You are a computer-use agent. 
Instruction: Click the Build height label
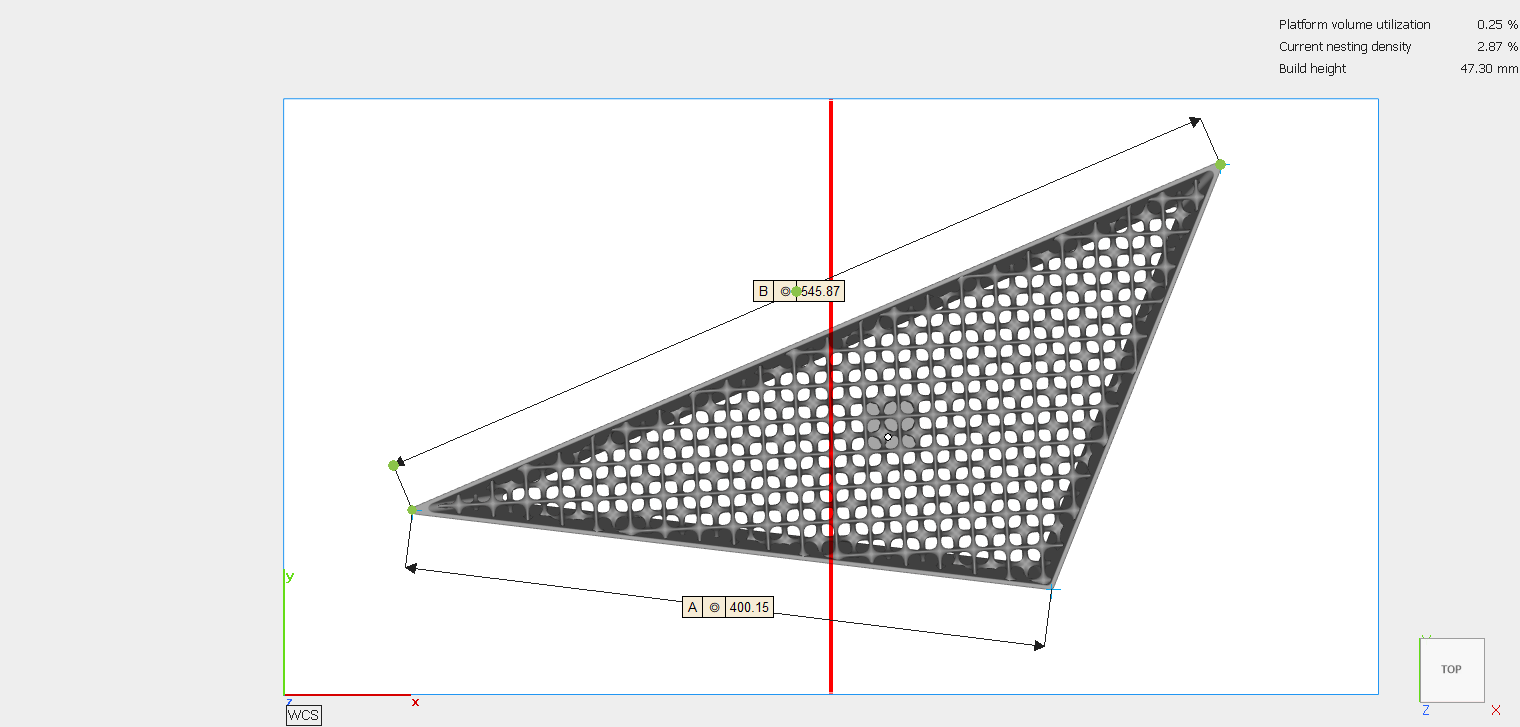[1312, 69]
